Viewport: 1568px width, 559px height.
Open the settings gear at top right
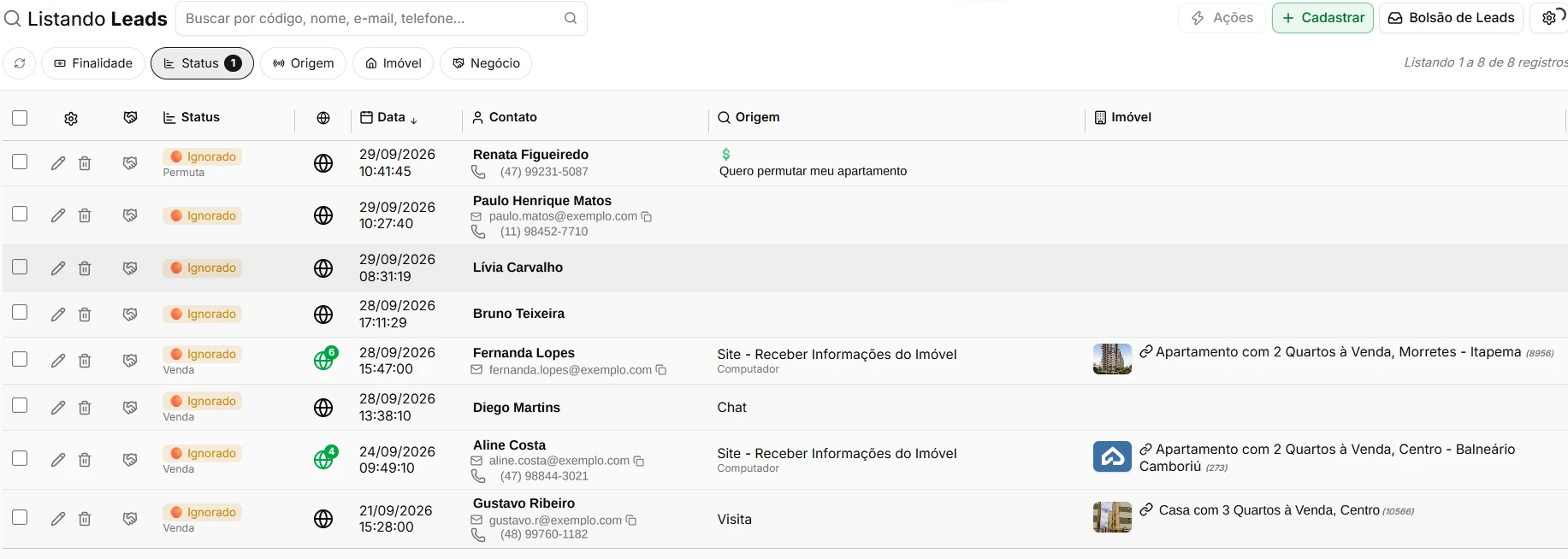1549,18
